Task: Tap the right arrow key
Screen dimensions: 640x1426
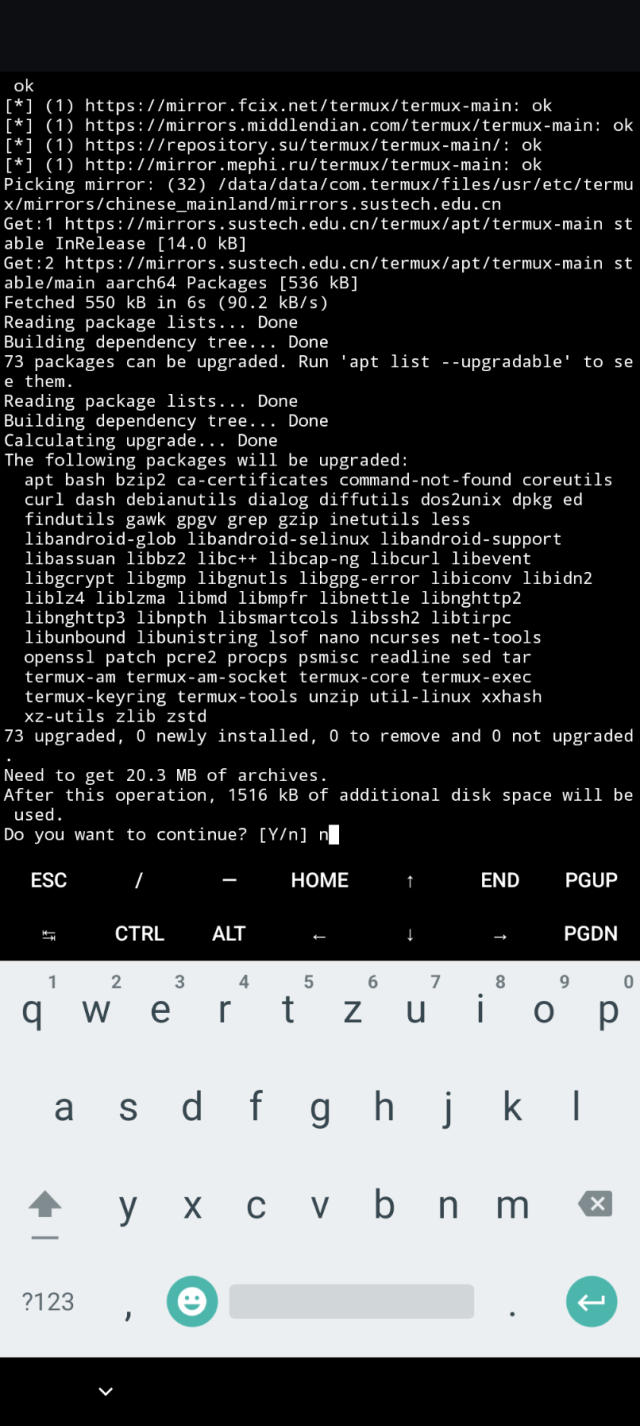Action: tap(500, 934)
